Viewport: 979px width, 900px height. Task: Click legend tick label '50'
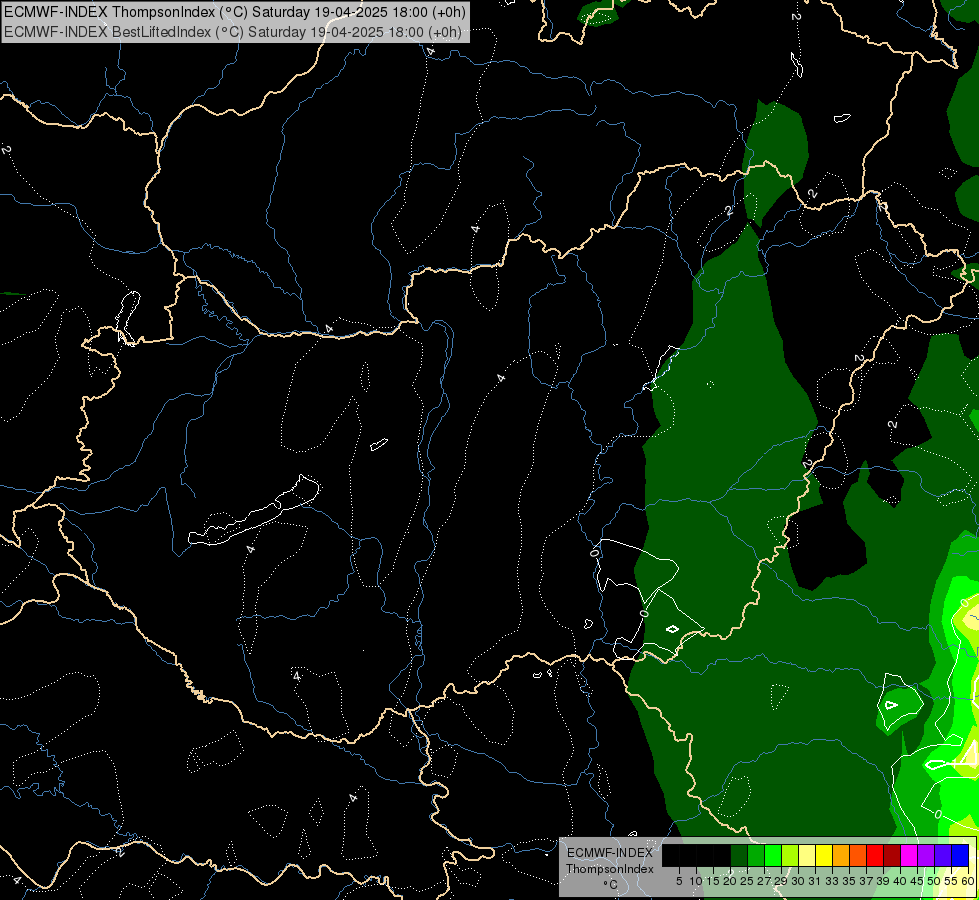click(x=935, y=881)
